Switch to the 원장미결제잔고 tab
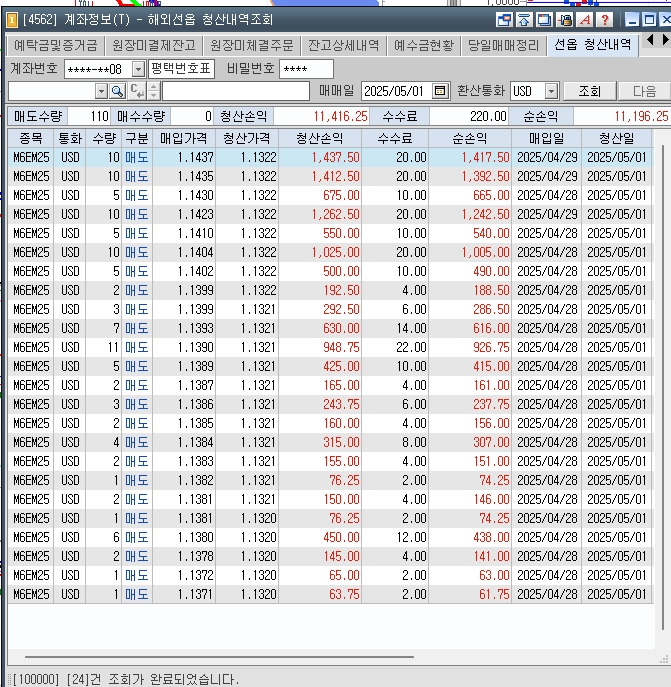The image size is (671, 687). [x=153, y=45]
